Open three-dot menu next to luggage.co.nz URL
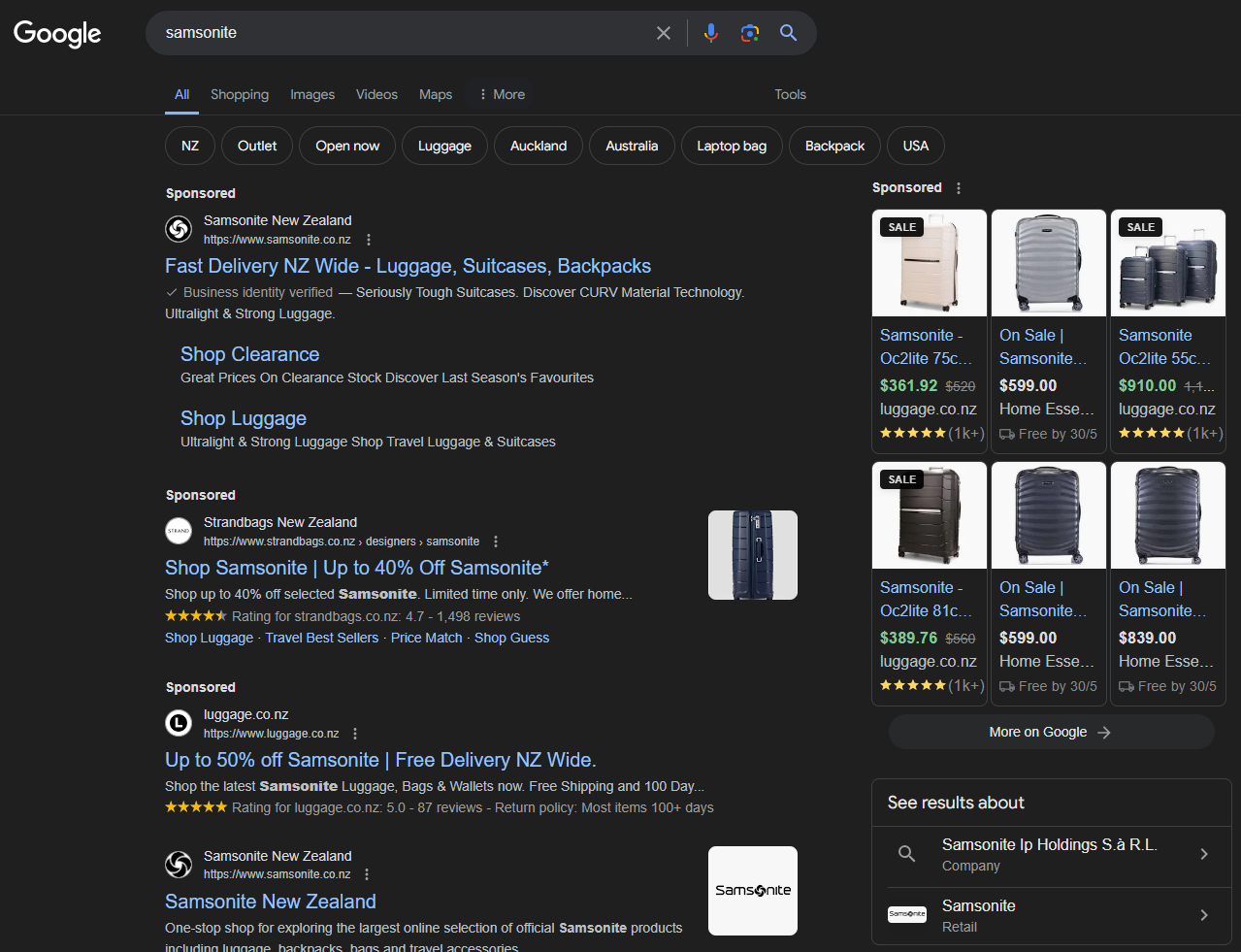This screenshot has height=952, width=1241. point(355,734)
